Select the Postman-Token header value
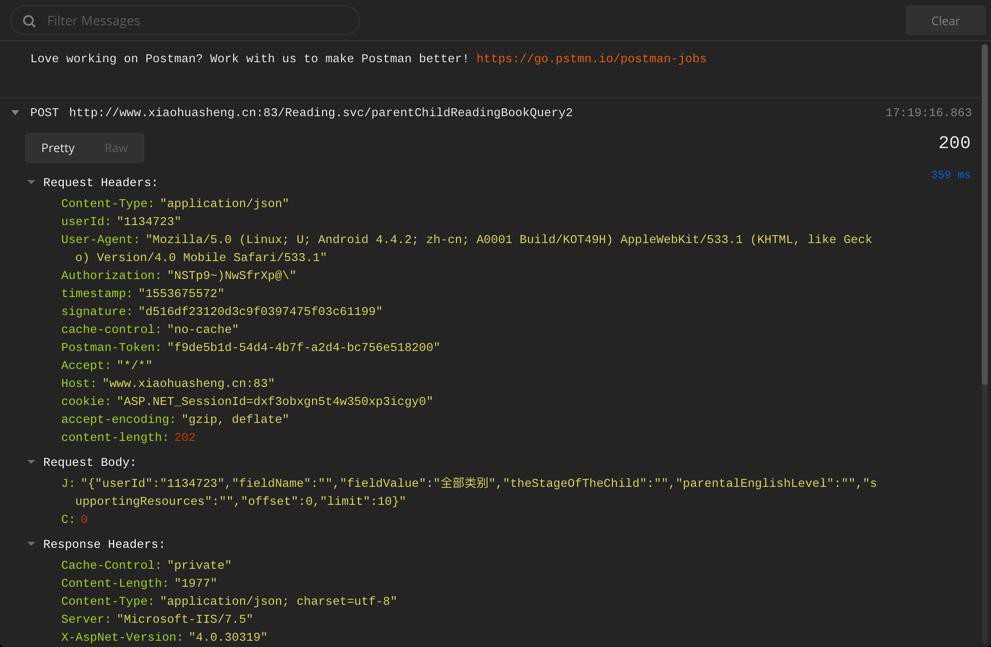This screenshot has width=991, height=647. click(303, 348)
